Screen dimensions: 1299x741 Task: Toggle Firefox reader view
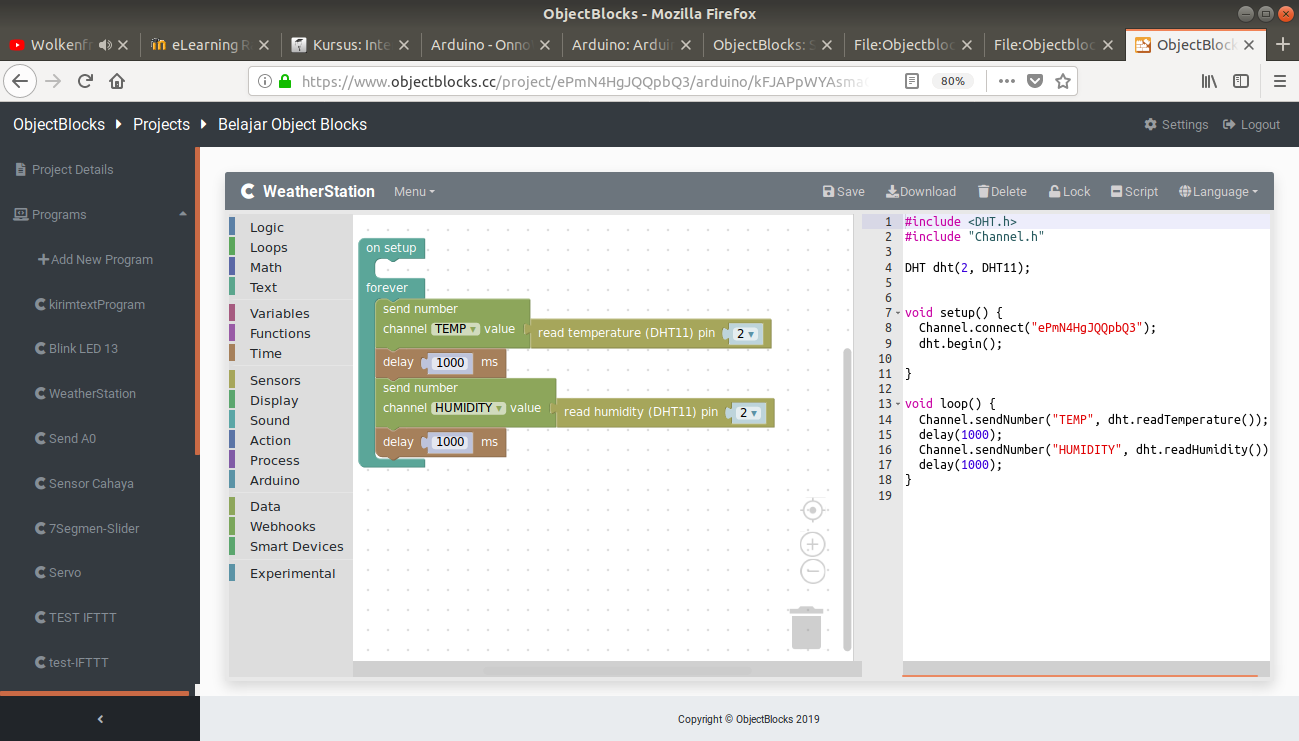pyautogui.click(x=912, y=81)
